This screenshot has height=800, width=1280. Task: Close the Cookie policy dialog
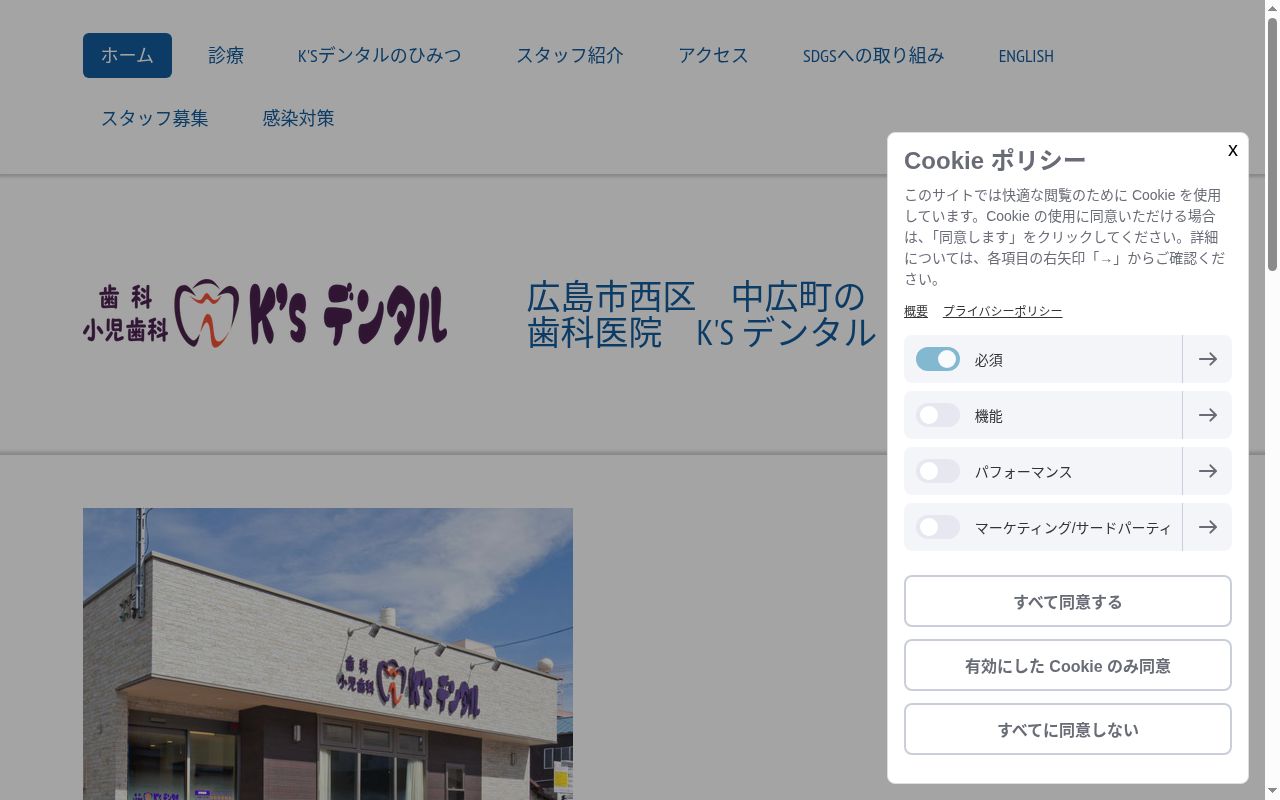(x=1232, y=150)
